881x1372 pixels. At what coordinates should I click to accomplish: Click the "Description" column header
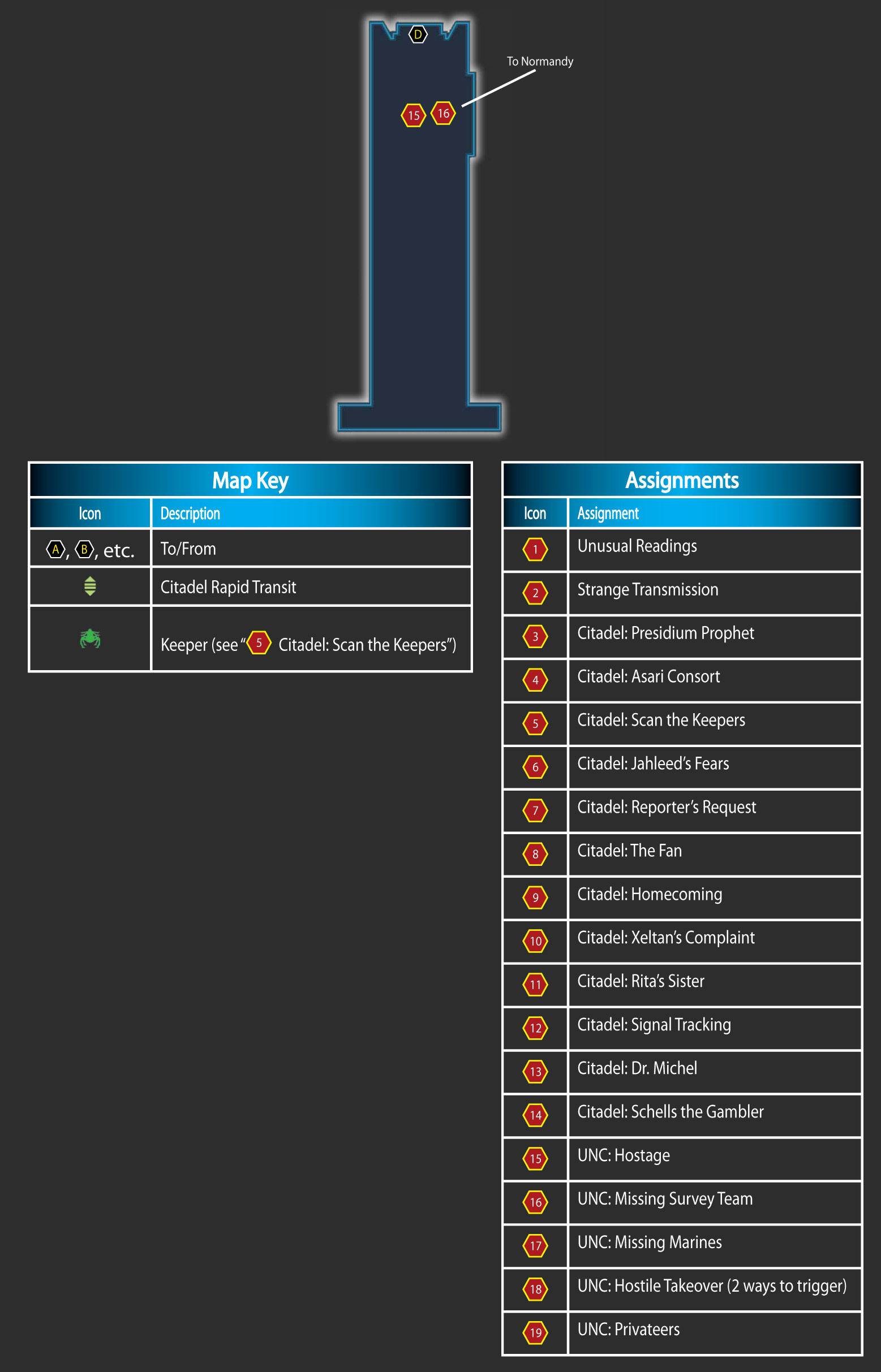[x=190, y=514]
